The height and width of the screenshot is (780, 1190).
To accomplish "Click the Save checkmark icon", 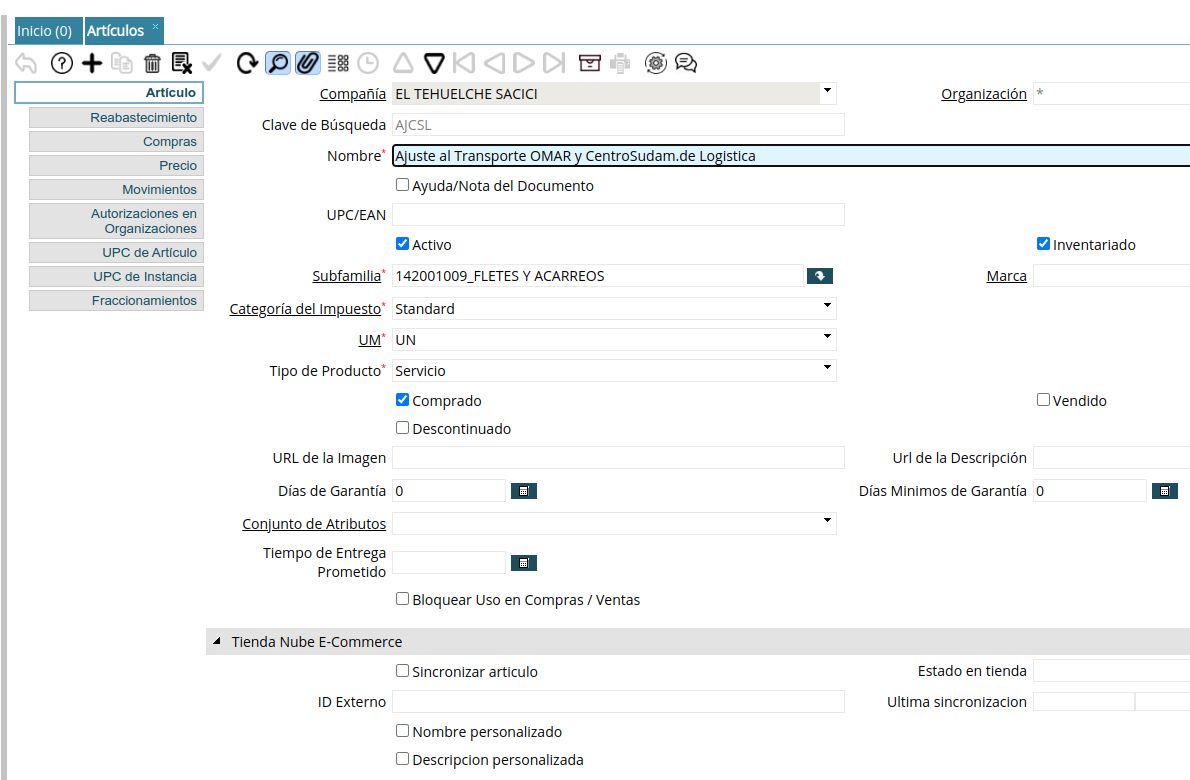I will coord(212,63).
